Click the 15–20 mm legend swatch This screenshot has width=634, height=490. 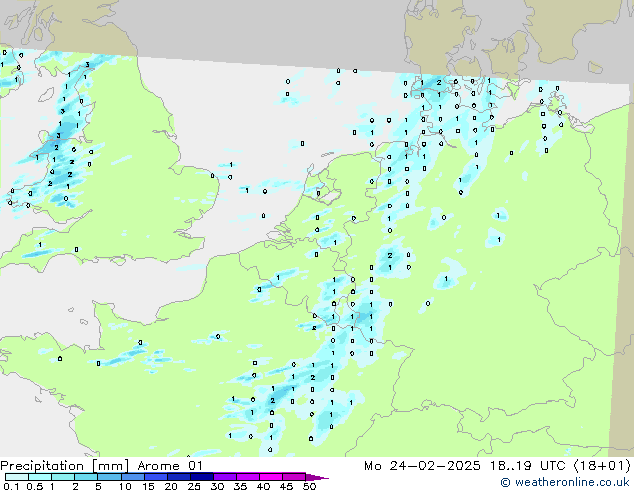coord(155,477)
